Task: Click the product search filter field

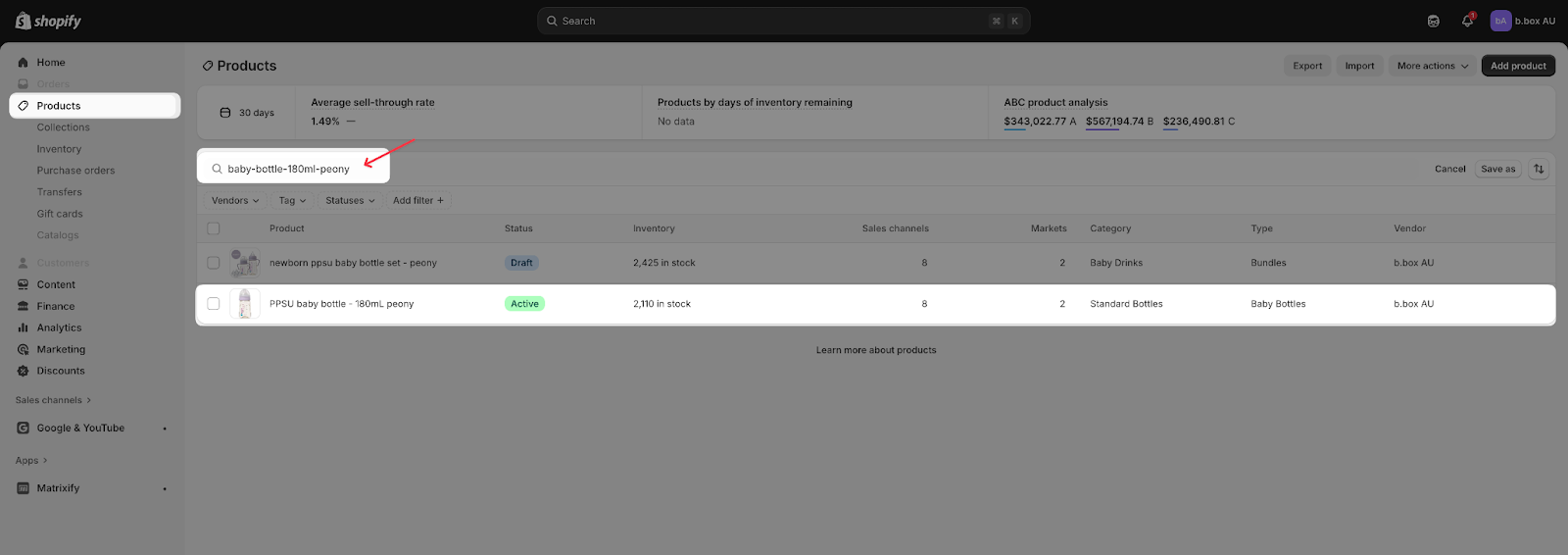Action: (294, 169)
